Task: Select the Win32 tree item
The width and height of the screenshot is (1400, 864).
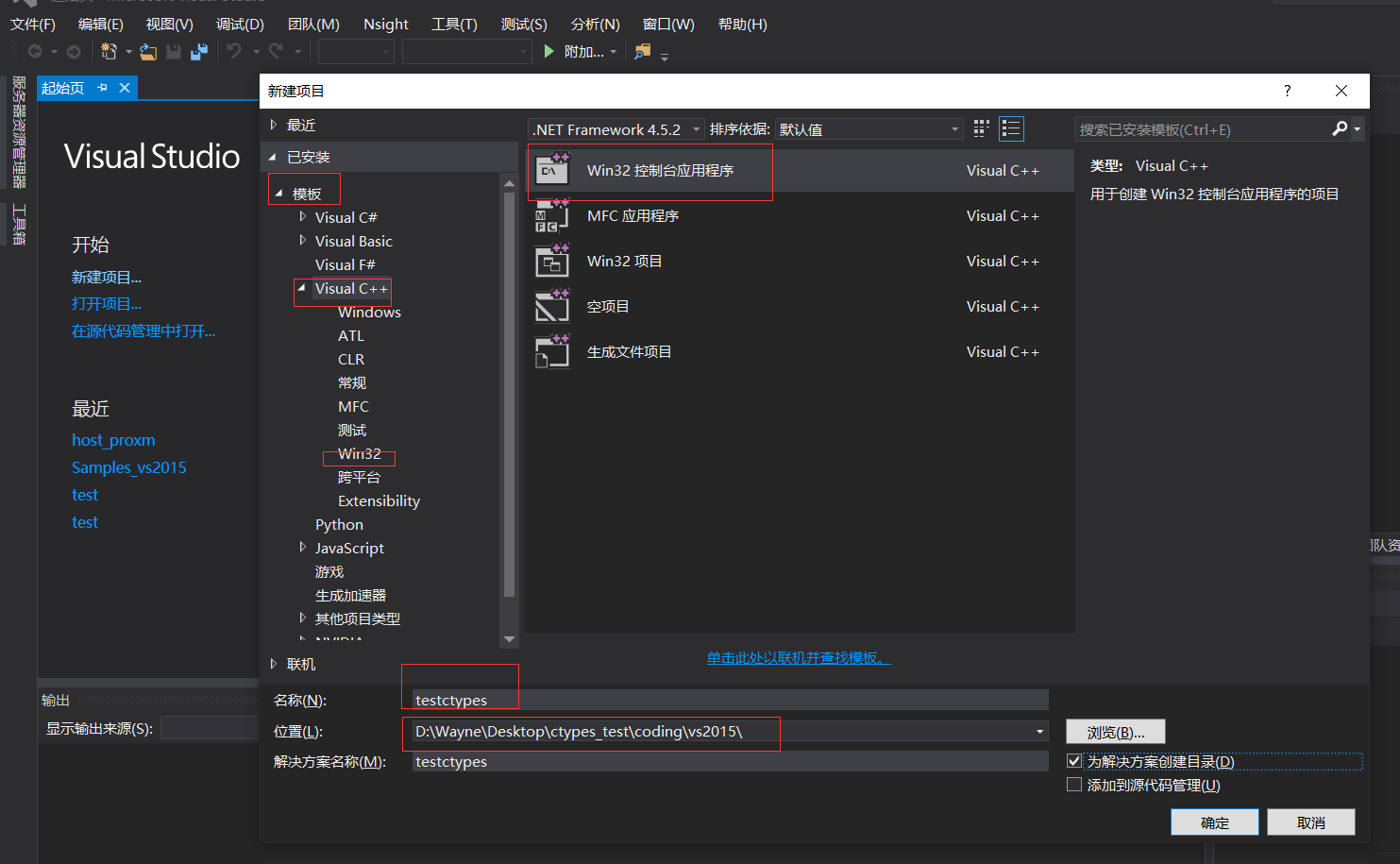Action: tap(360, 453)
